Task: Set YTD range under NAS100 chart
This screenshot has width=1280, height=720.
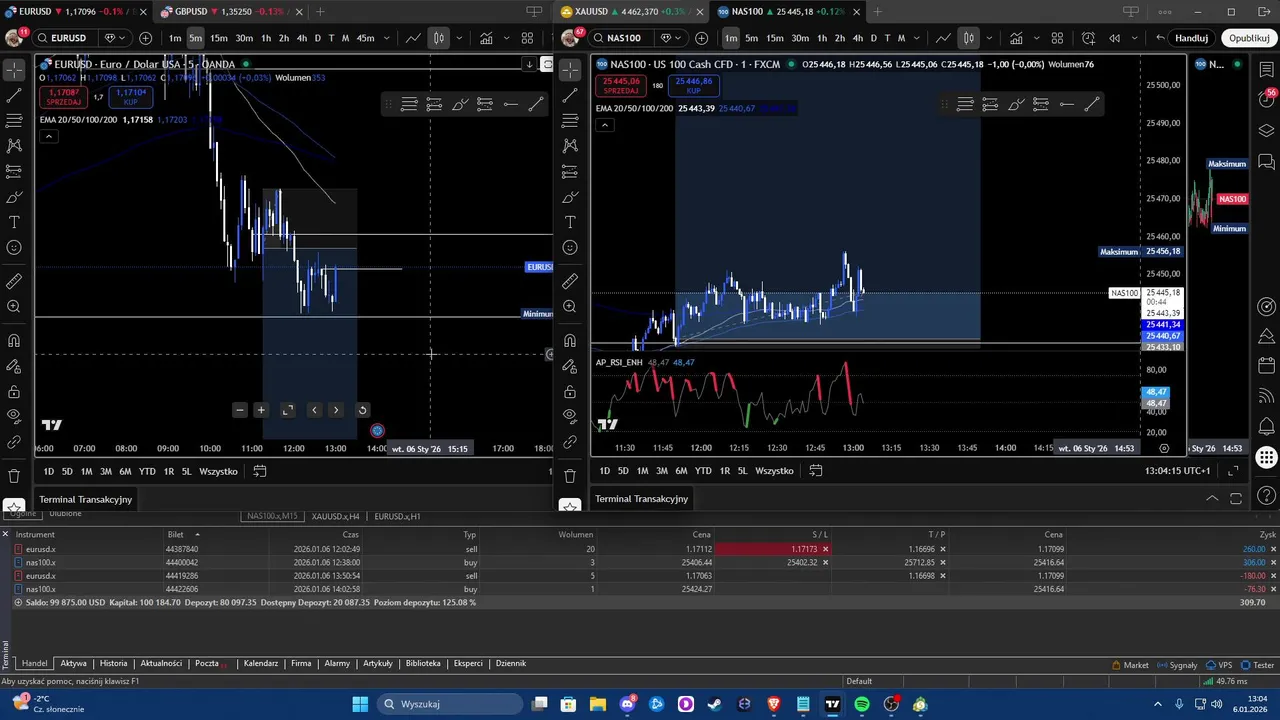Action: [x=703, y=471]
